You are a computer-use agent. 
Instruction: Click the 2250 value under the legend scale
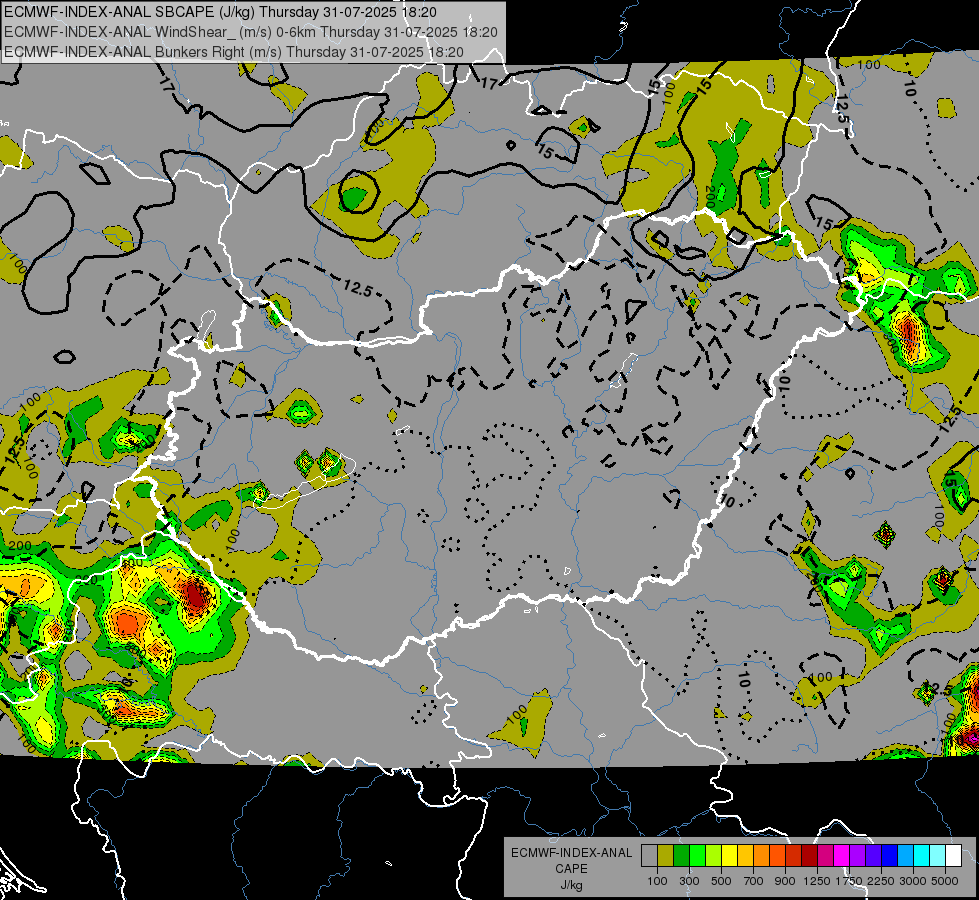coord(881,881)
